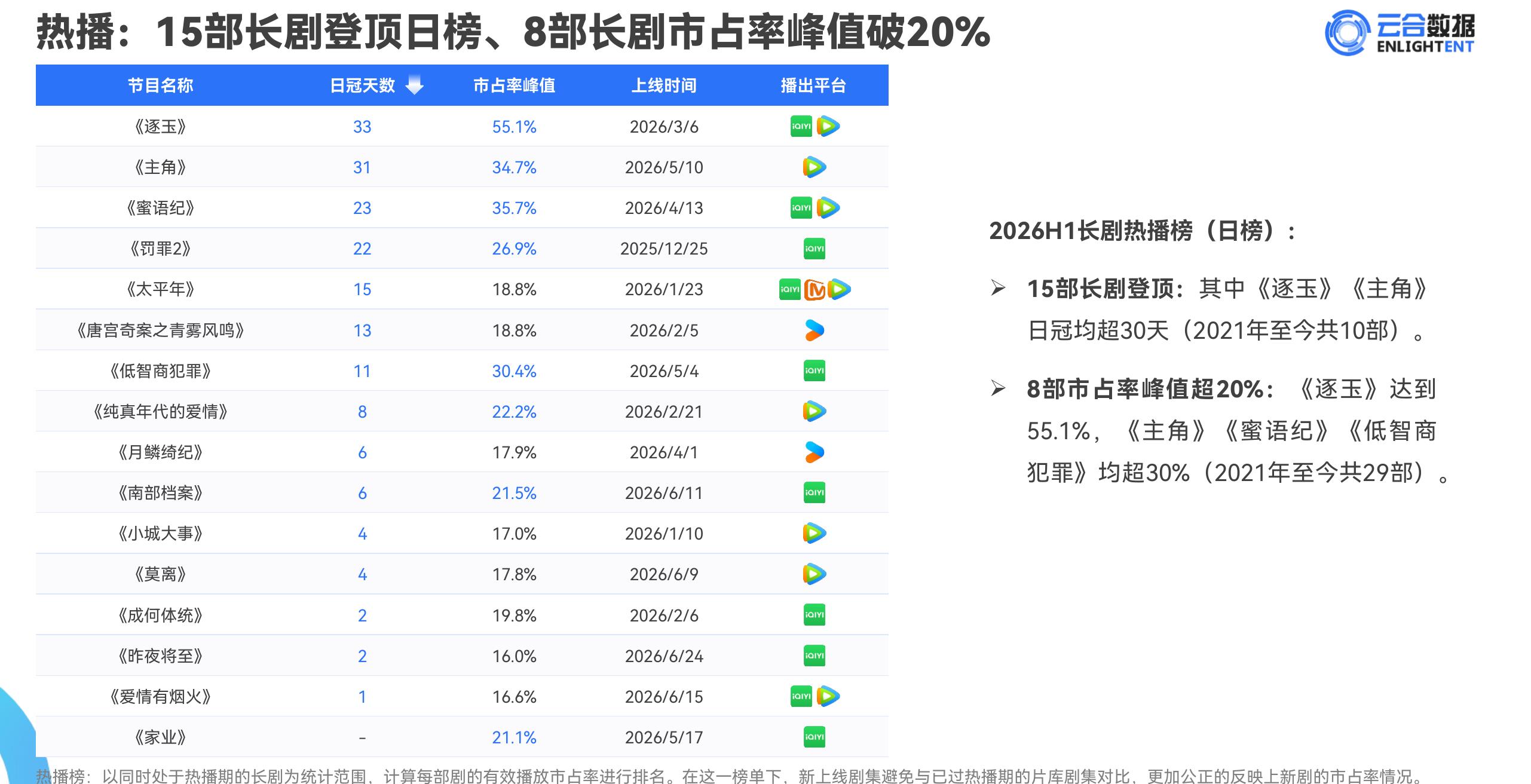The height and width of the screenshot is (784, 1531).
Task: Click the iQIYI icon in the 《昨夜将至》 row
Action: [x=814, y=656]
